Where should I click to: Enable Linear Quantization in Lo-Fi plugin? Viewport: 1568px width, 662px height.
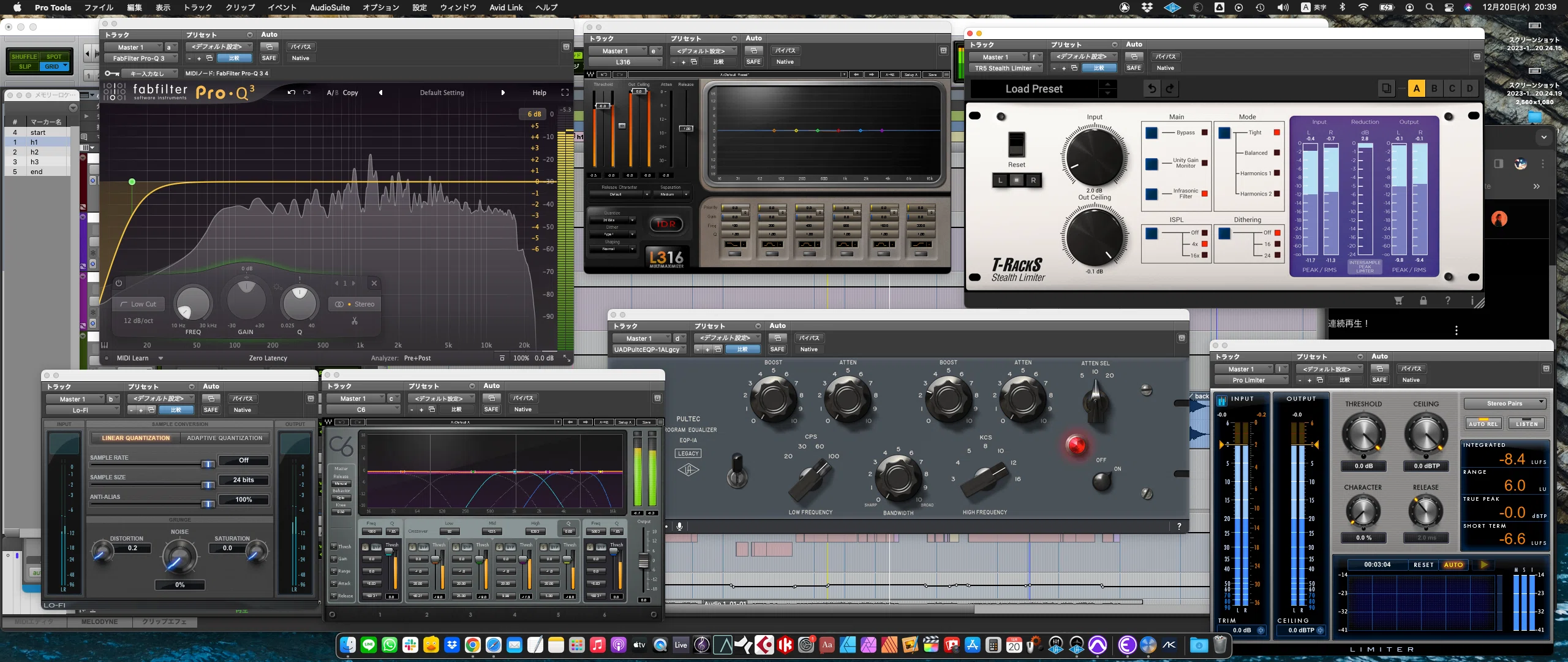[135, 438]
